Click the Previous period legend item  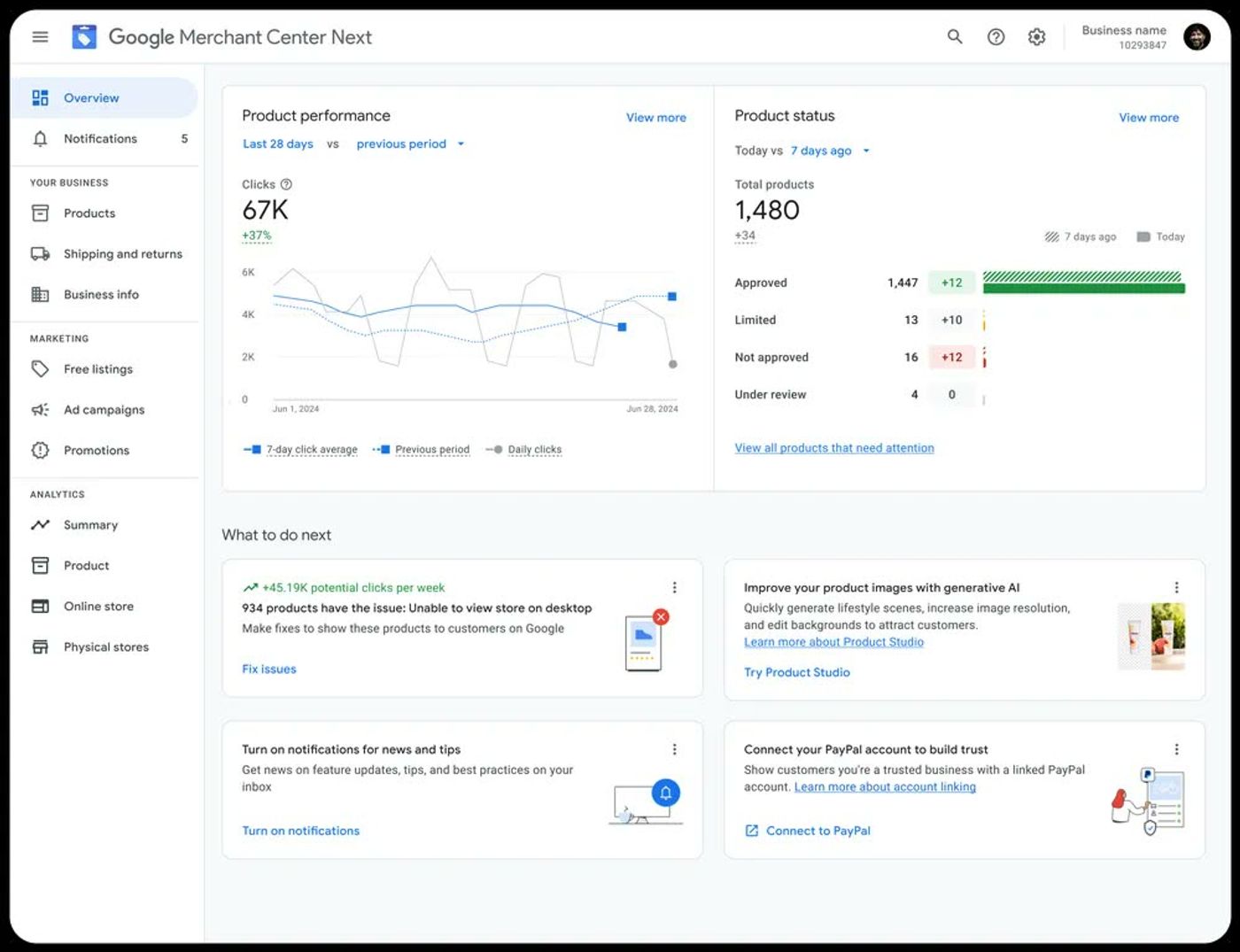(421, 450)
